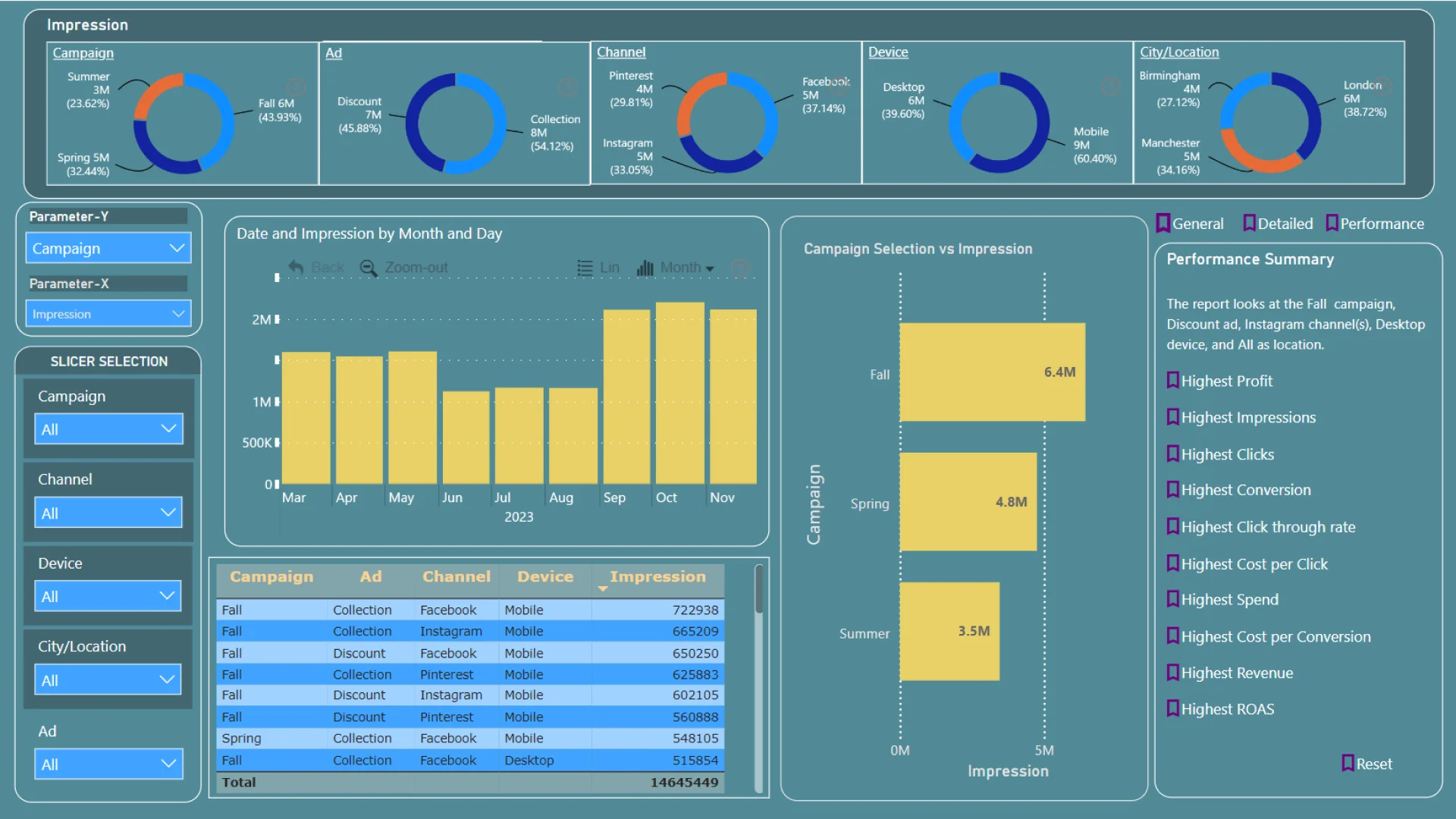Toggle the Lin scale icon

(585, 268)
